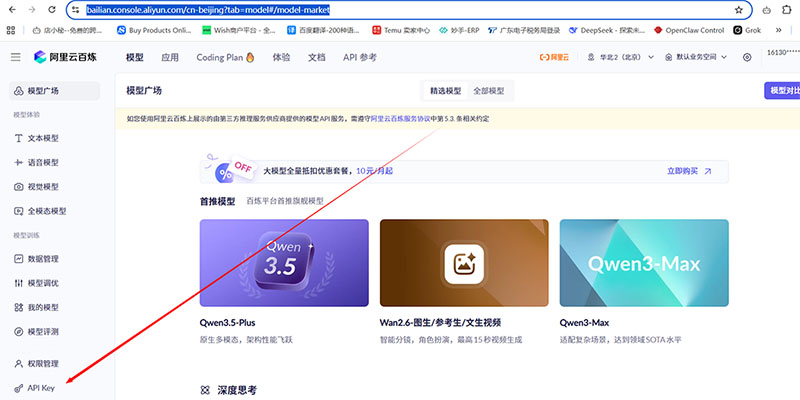Bookmark this page with the star

(738, 10)
